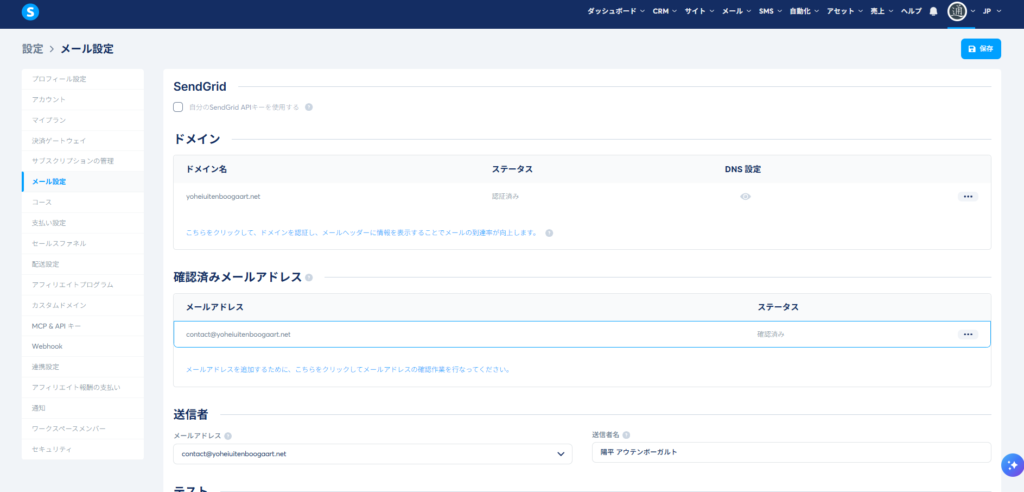Click the Systeme logo icon
The image size is (1024, 492).
click(30, 12)
